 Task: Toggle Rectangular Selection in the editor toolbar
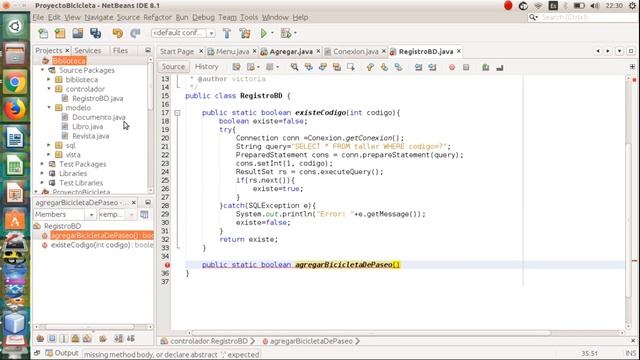click(x=351, y=67)
